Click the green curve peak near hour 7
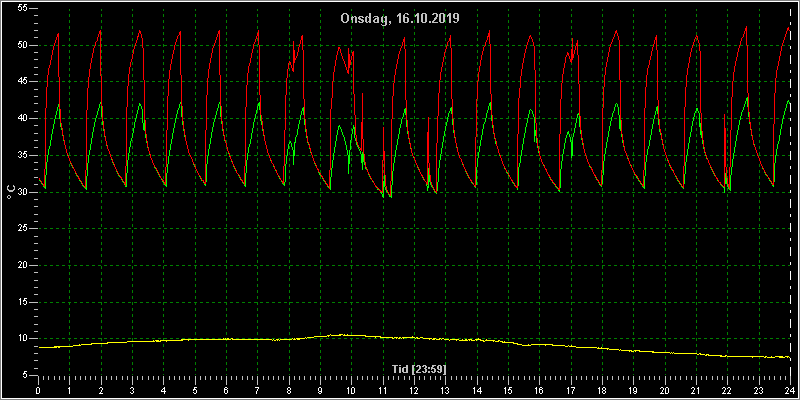The image size is (800, 400). click(259, 103)
